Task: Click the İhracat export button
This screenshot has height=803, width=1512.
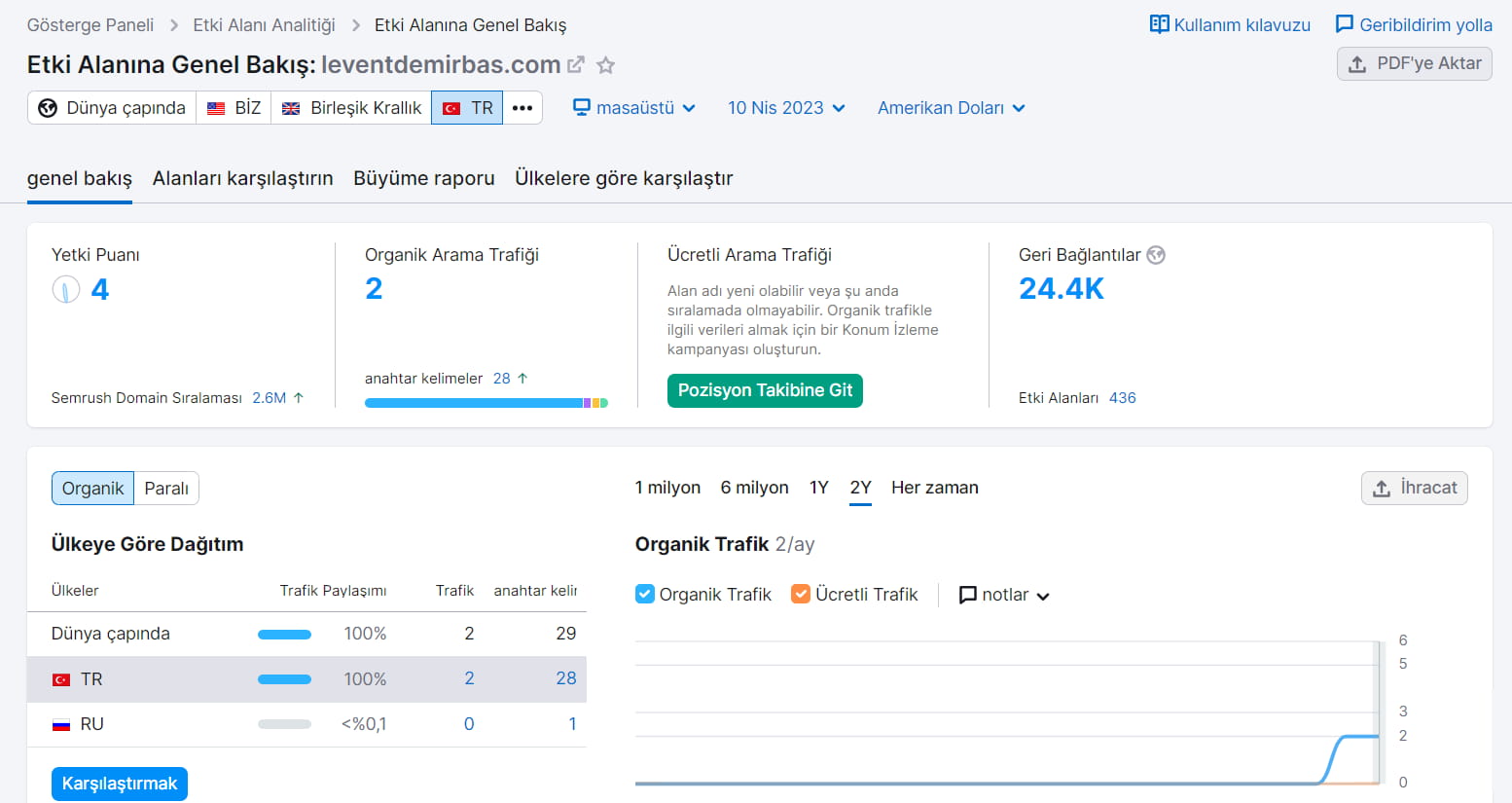Action: tap(1415, 489)
